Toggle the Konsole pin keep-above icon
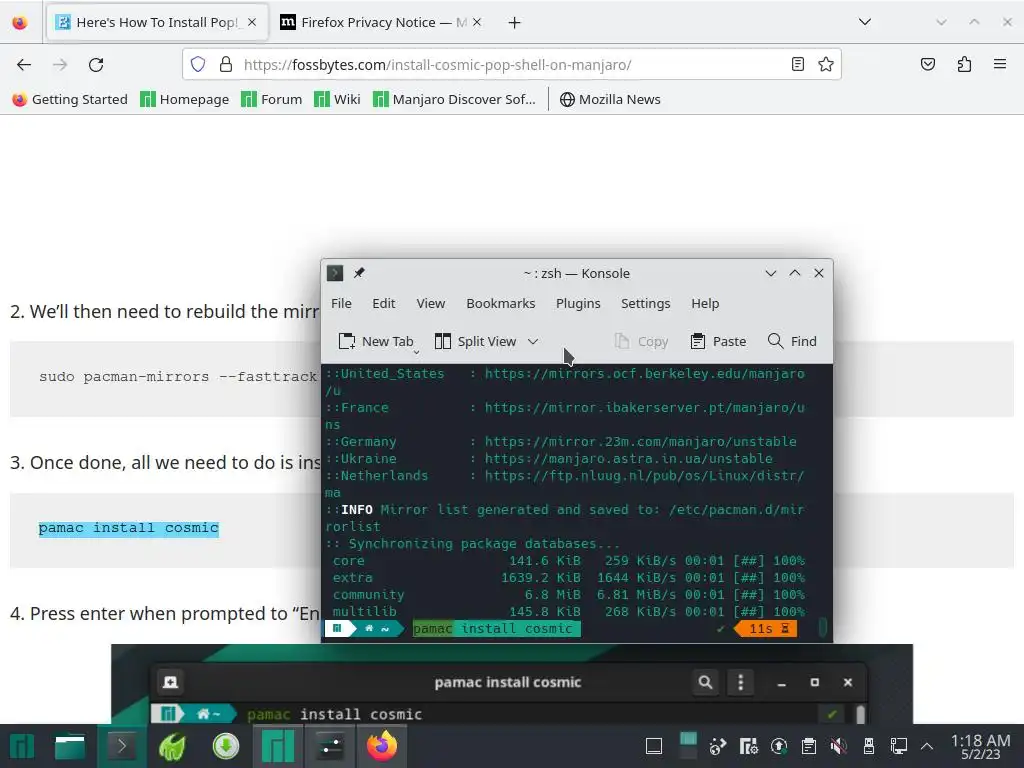This screenshot has height=768, width=1024. tap(359, 273)
